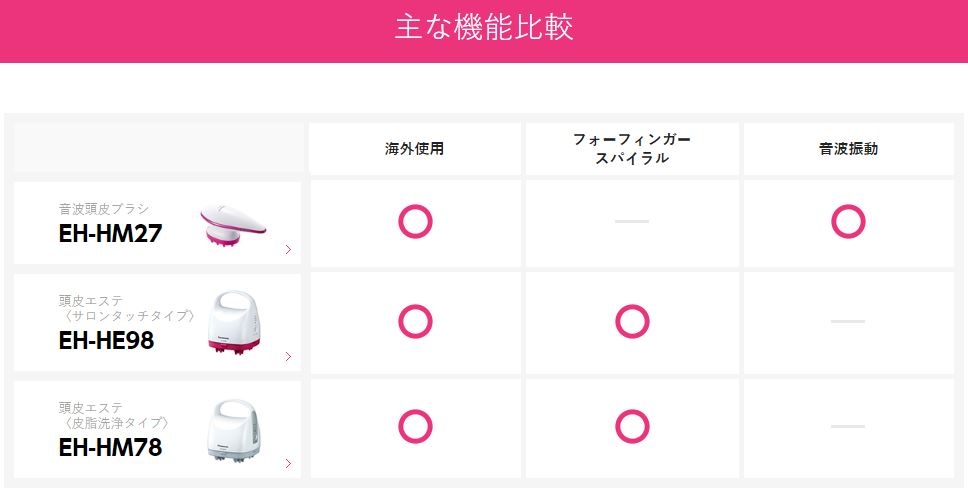Screen dimensions: 968x492
Task: Click the EH-HM27 海外使用 circle mark
Action: pos(415,221)
